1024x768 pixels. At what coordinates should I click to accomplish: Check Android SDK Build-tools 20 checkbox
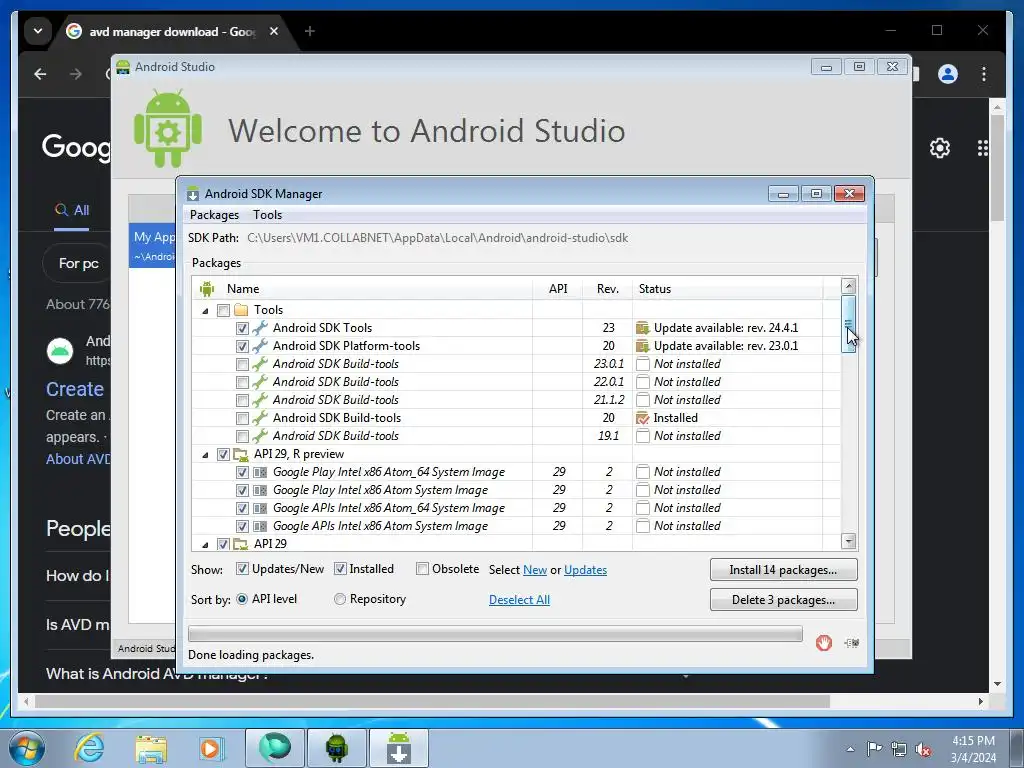point(242,418)
